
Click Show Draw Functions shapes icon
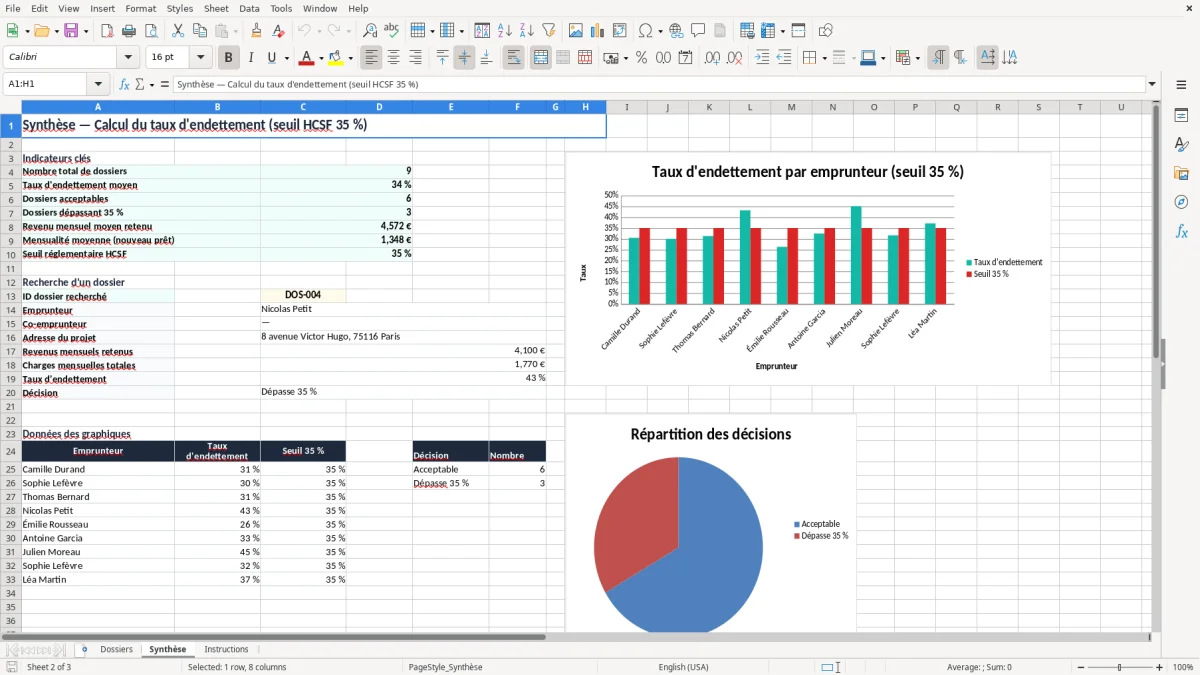point(825,31)
